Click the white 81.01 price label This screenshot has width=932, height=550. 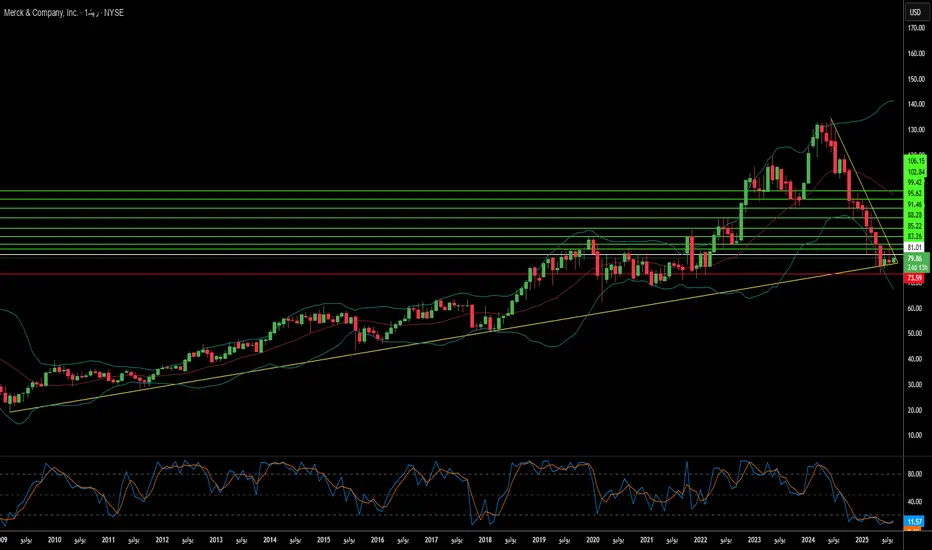(x=914, y=247)
